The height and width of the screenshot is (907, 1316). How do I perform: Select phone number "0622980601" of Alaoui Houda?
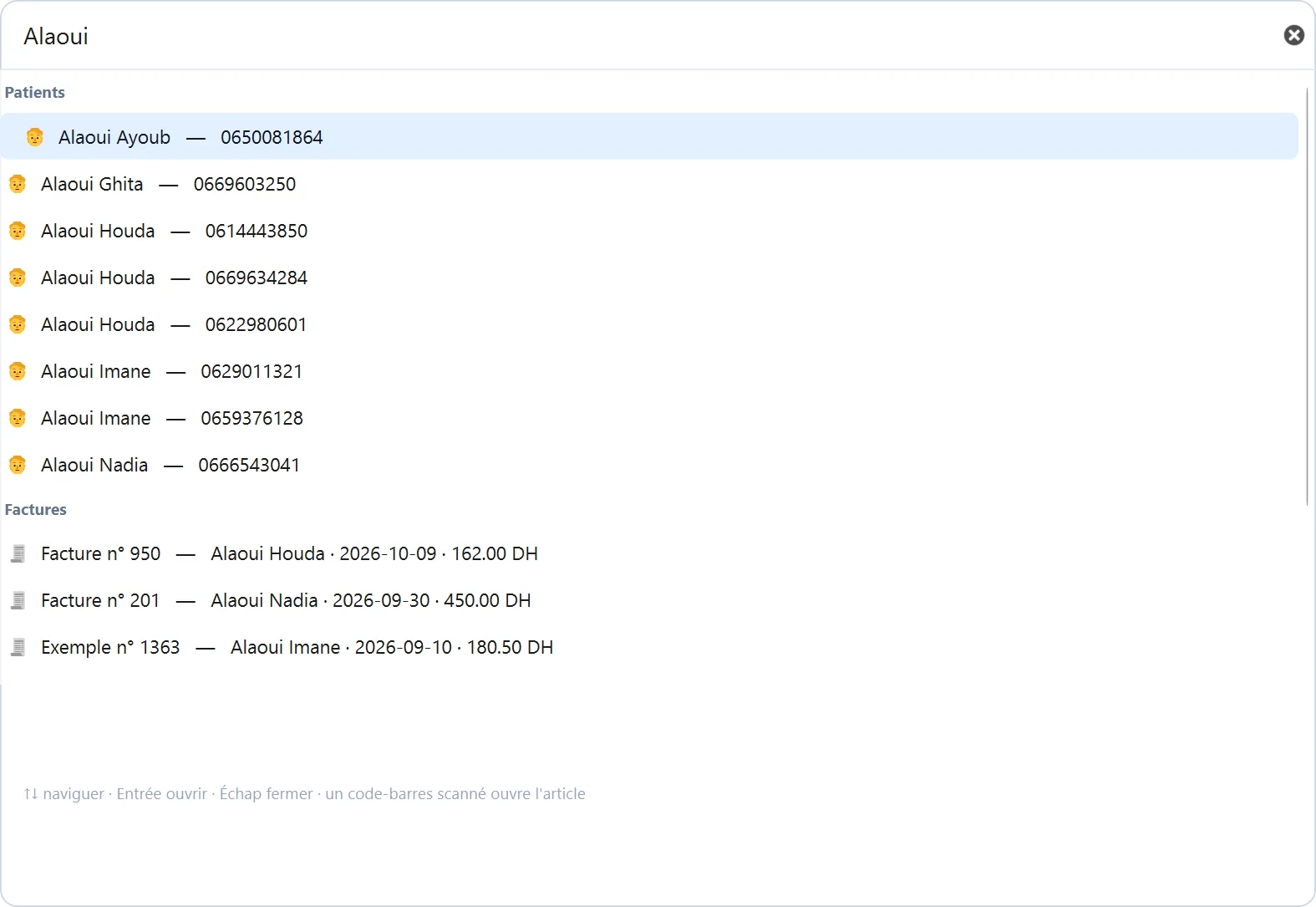click(x=256, y=324)
